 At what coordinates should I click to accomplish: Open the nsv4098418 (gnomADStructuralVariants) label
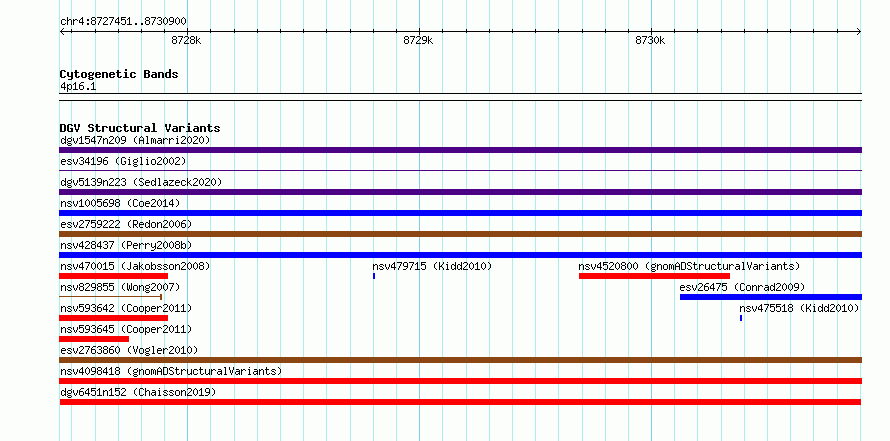pos(171,371)
